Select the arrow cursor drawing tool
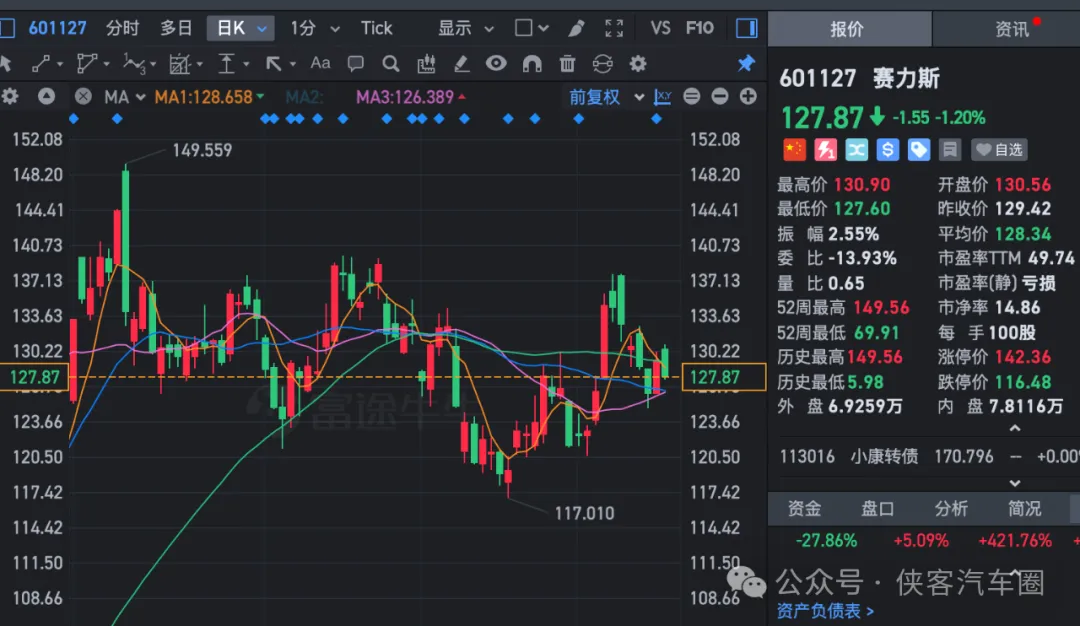This screenshot has height=626, width=1080. coord(6,64)
